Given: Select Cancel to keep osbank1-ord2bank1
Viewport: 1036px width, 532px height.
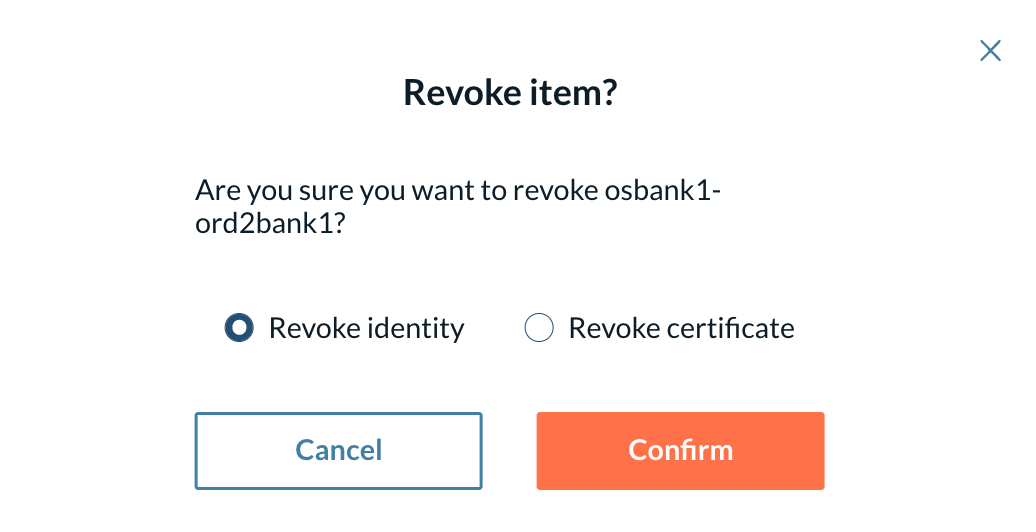Looking at the screenshot, I should tap(338, 451).
